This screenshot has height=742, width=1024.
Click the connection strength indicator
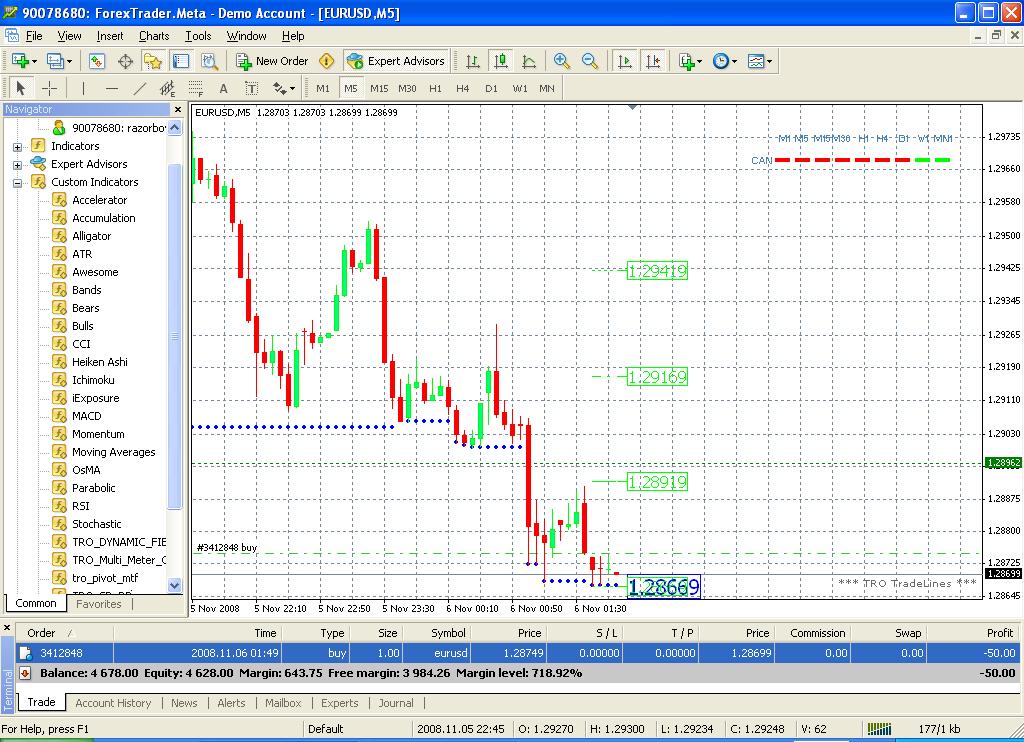point(880,728)
